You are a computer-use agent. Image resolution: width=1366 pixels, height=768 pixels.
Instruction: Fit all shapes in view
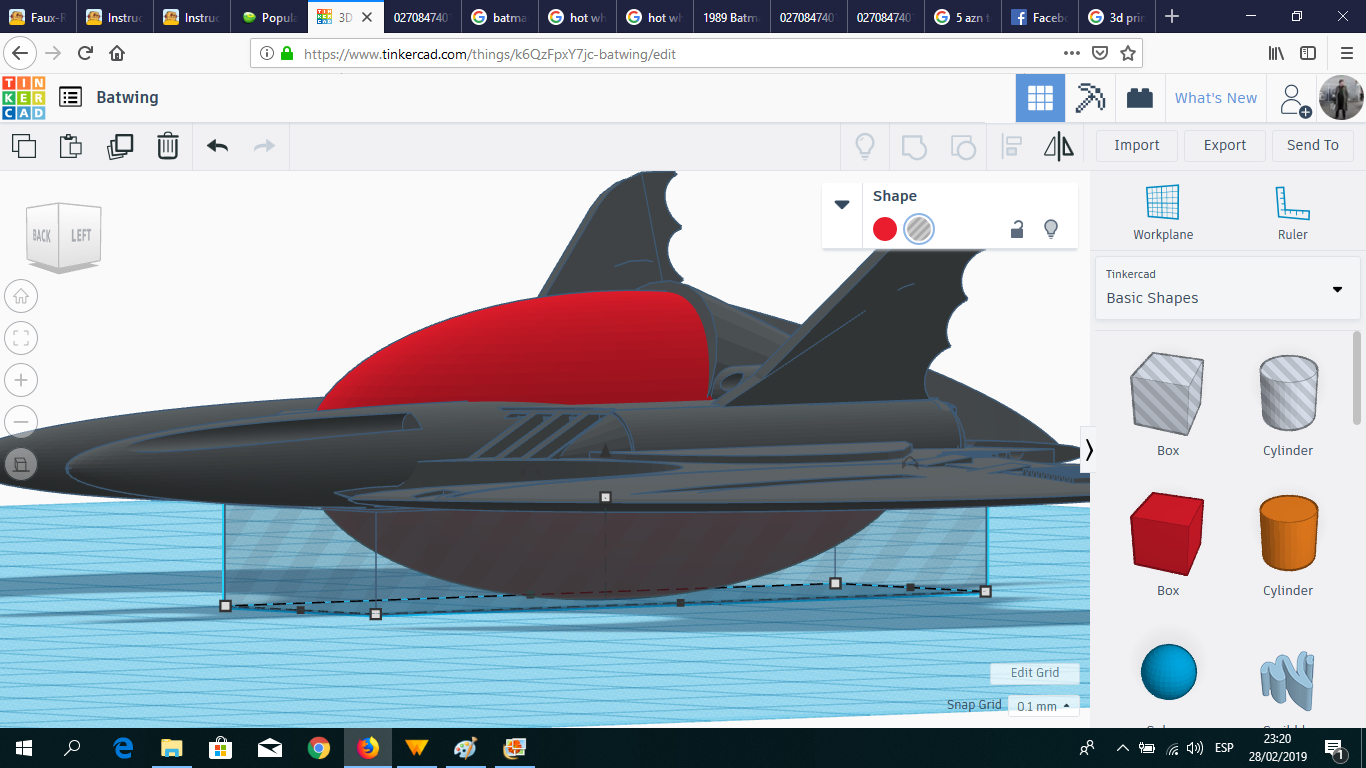click(21, 338)
